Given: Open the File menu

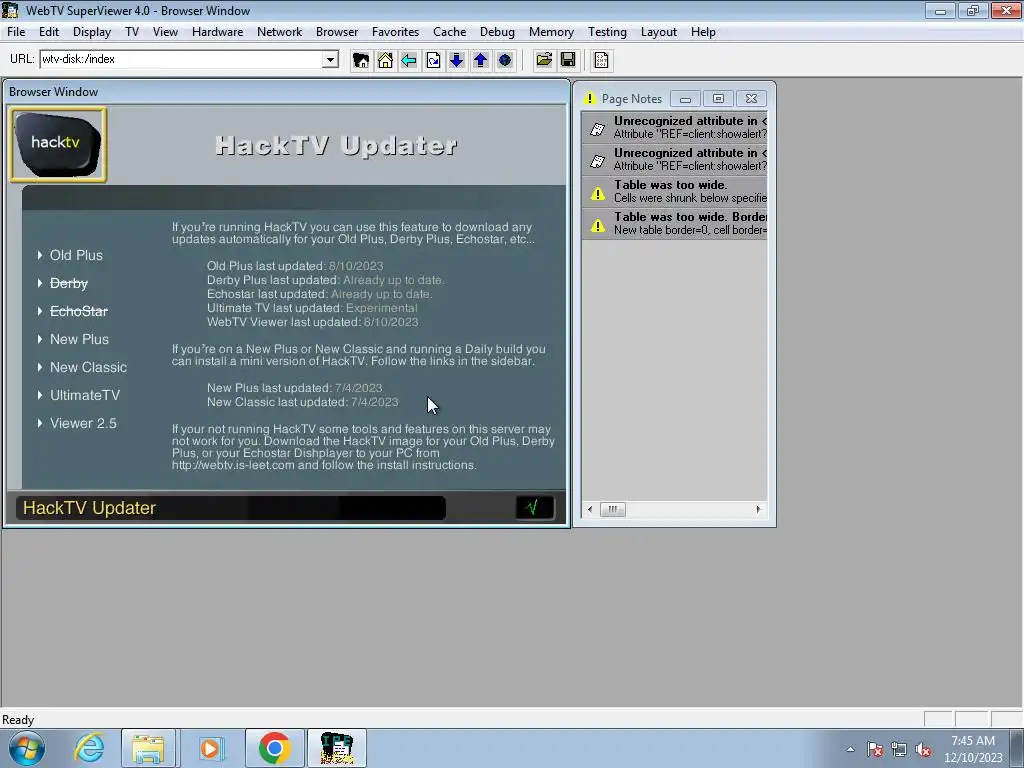Looking at the screenshot, I should point(16,32).
